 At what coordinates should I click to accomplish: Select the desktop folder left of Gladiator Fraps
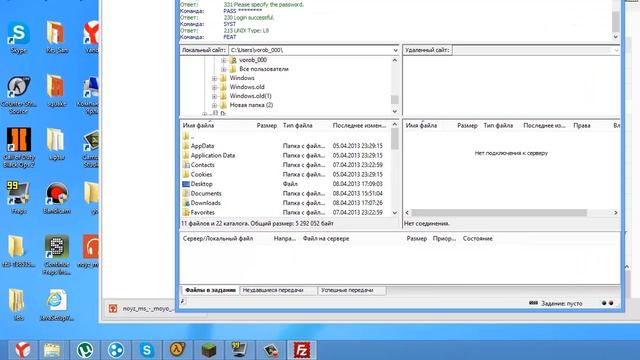18,251
